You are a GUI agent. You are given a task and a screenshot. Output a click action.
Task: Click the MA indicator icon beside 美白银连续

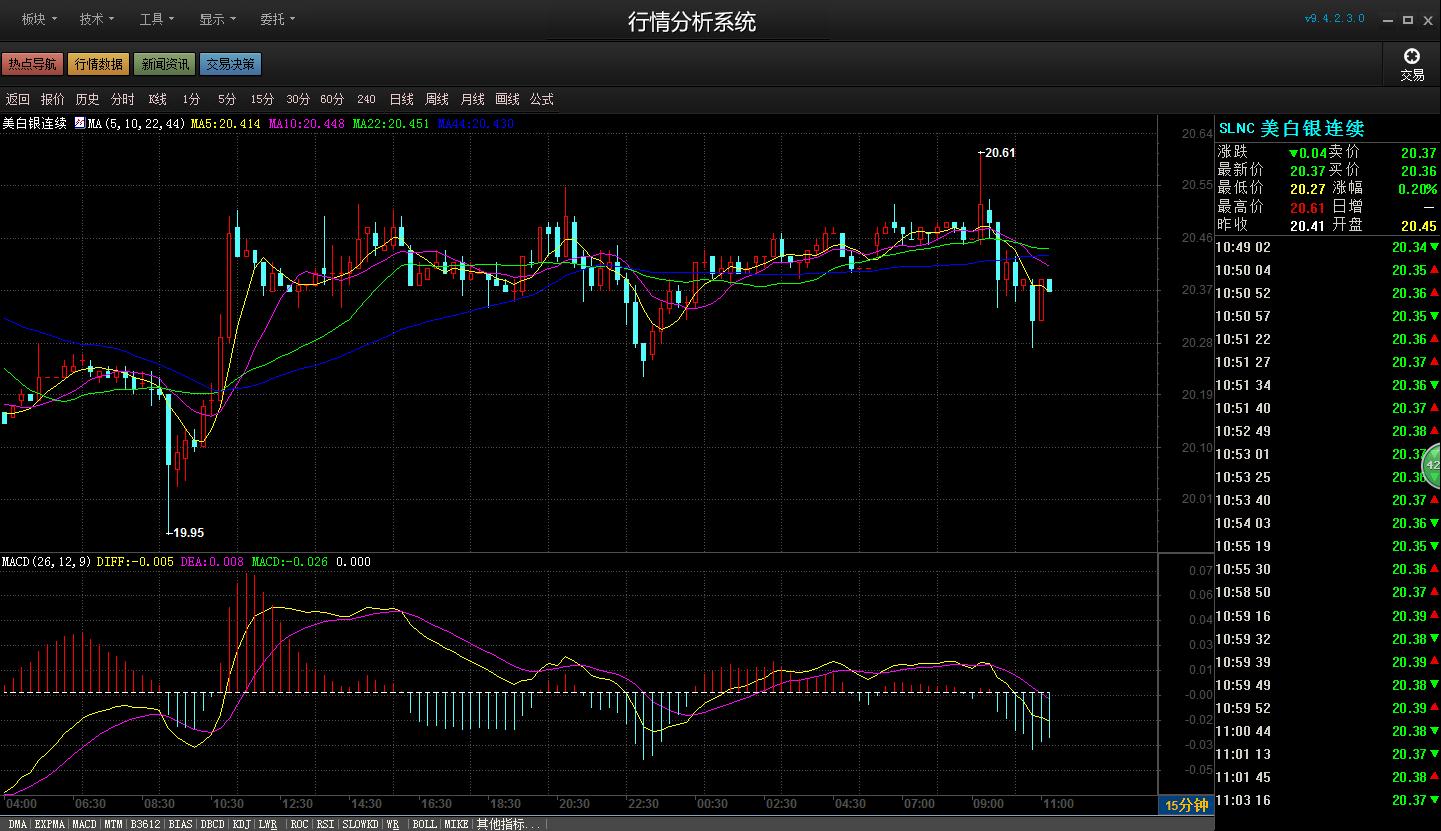80,124
